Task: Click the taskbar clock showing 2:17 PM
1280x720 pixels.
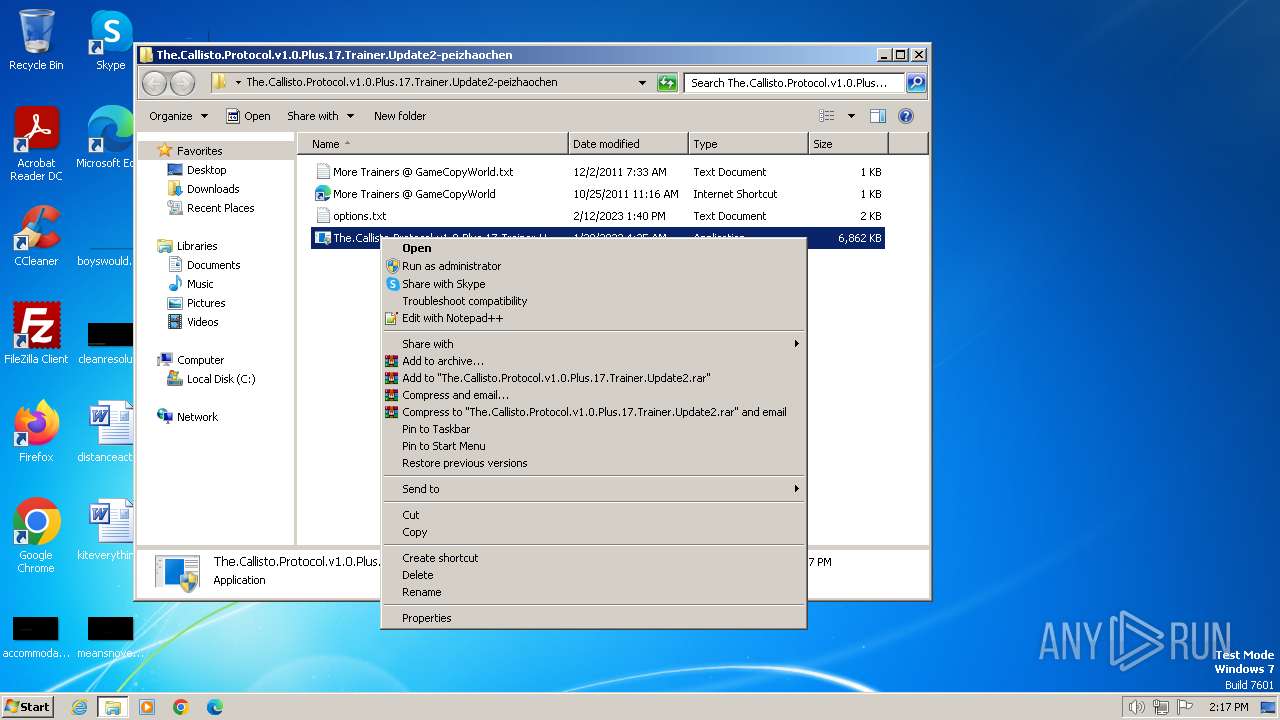Action: point(1228,707)
